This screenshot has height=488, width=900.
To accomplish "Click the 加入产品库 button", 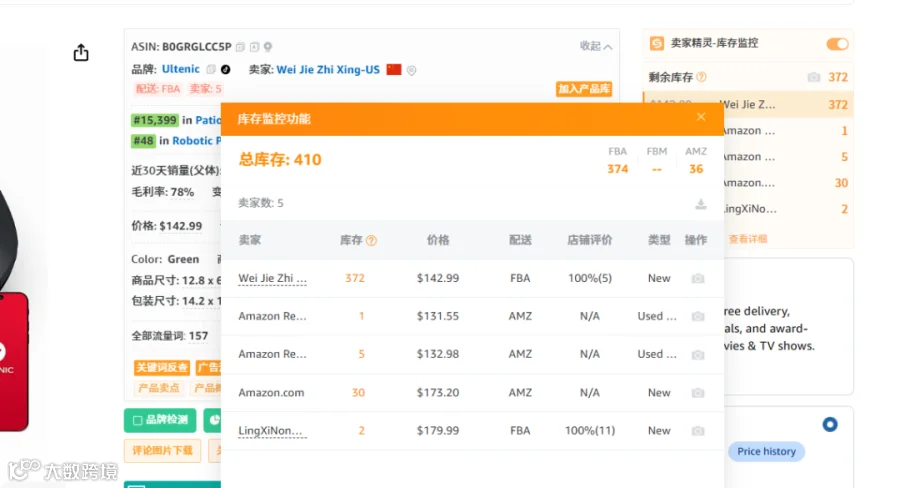I will tap(584, 89).
